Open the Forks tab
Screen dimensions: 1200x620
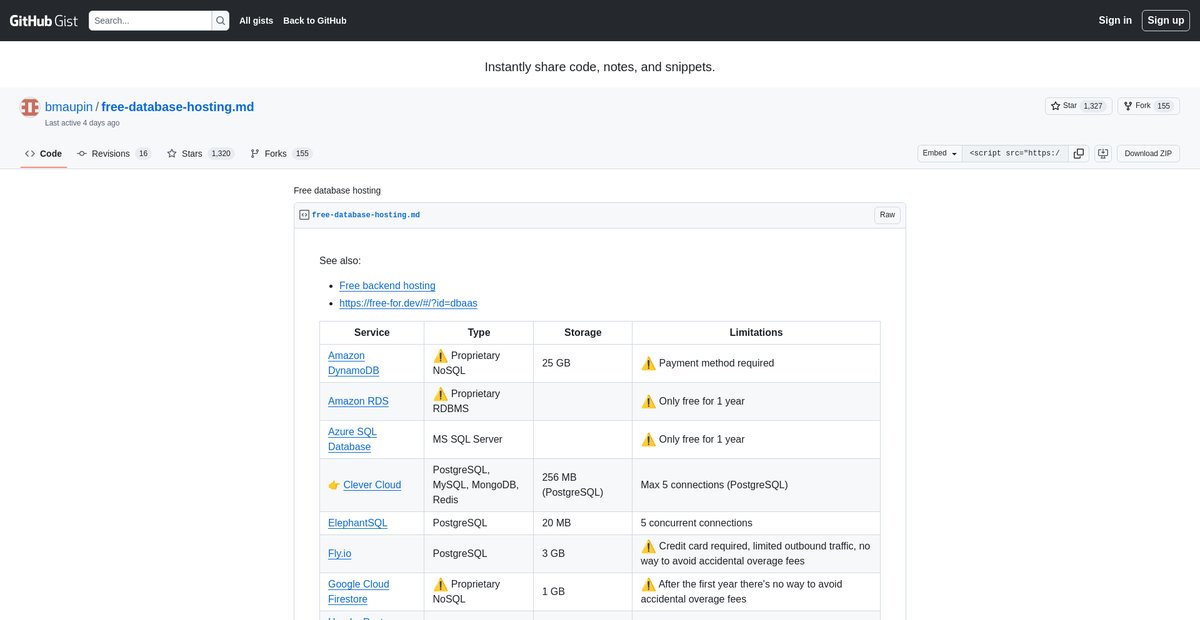[x=281, y=154]
